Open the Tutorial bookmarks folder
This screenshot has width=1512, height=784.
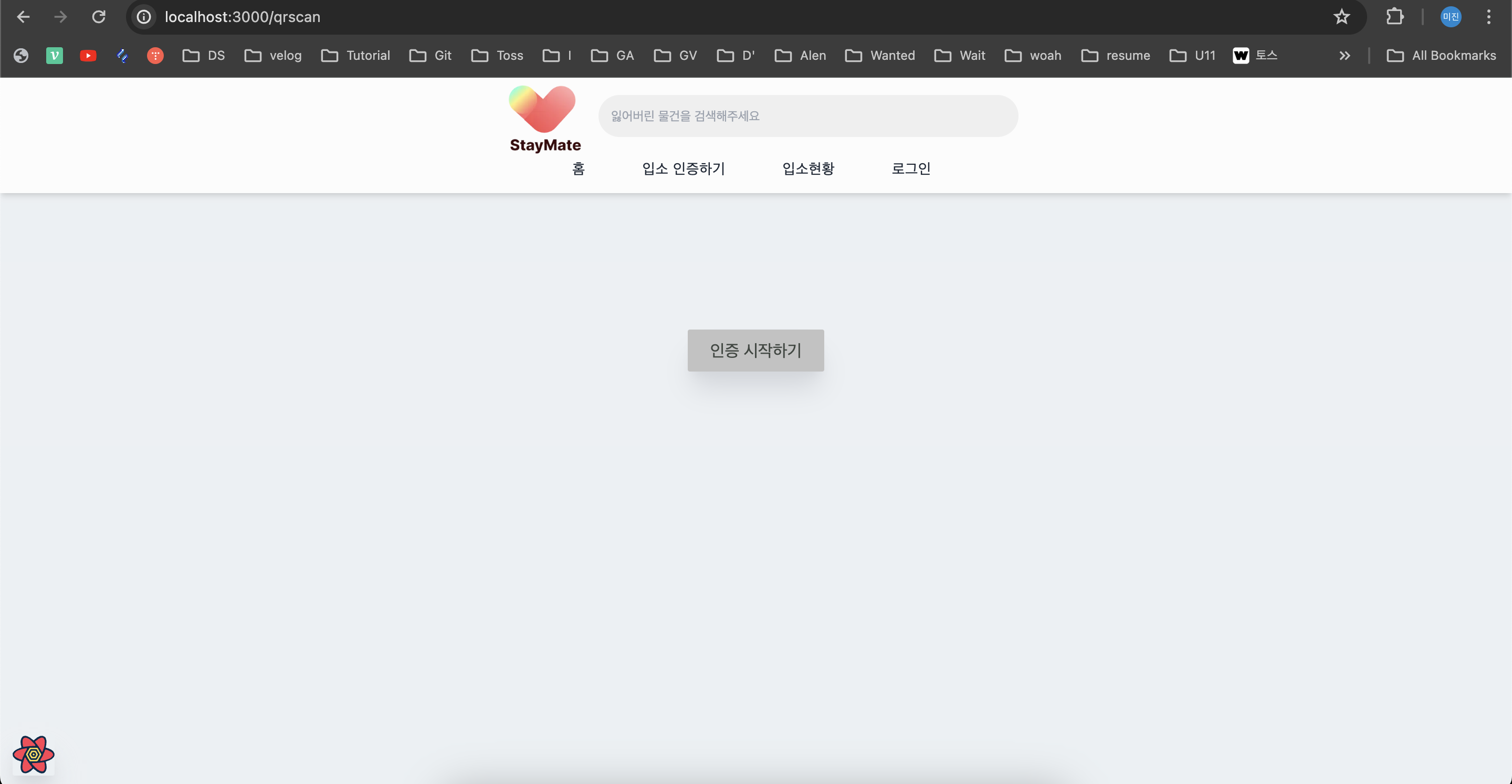click(x=356, y=56)
